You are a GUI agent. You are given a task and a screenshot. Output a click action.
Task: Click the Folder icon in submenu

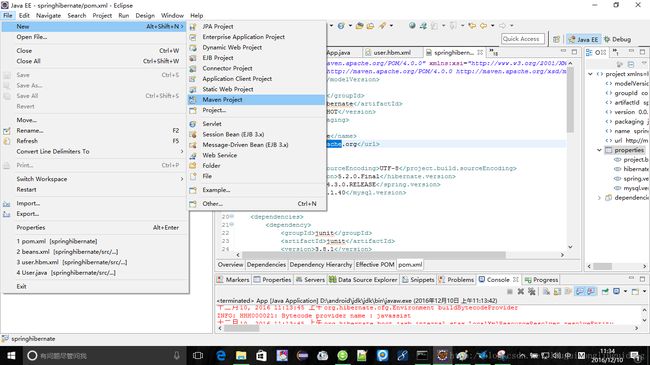tap(193, 165)
